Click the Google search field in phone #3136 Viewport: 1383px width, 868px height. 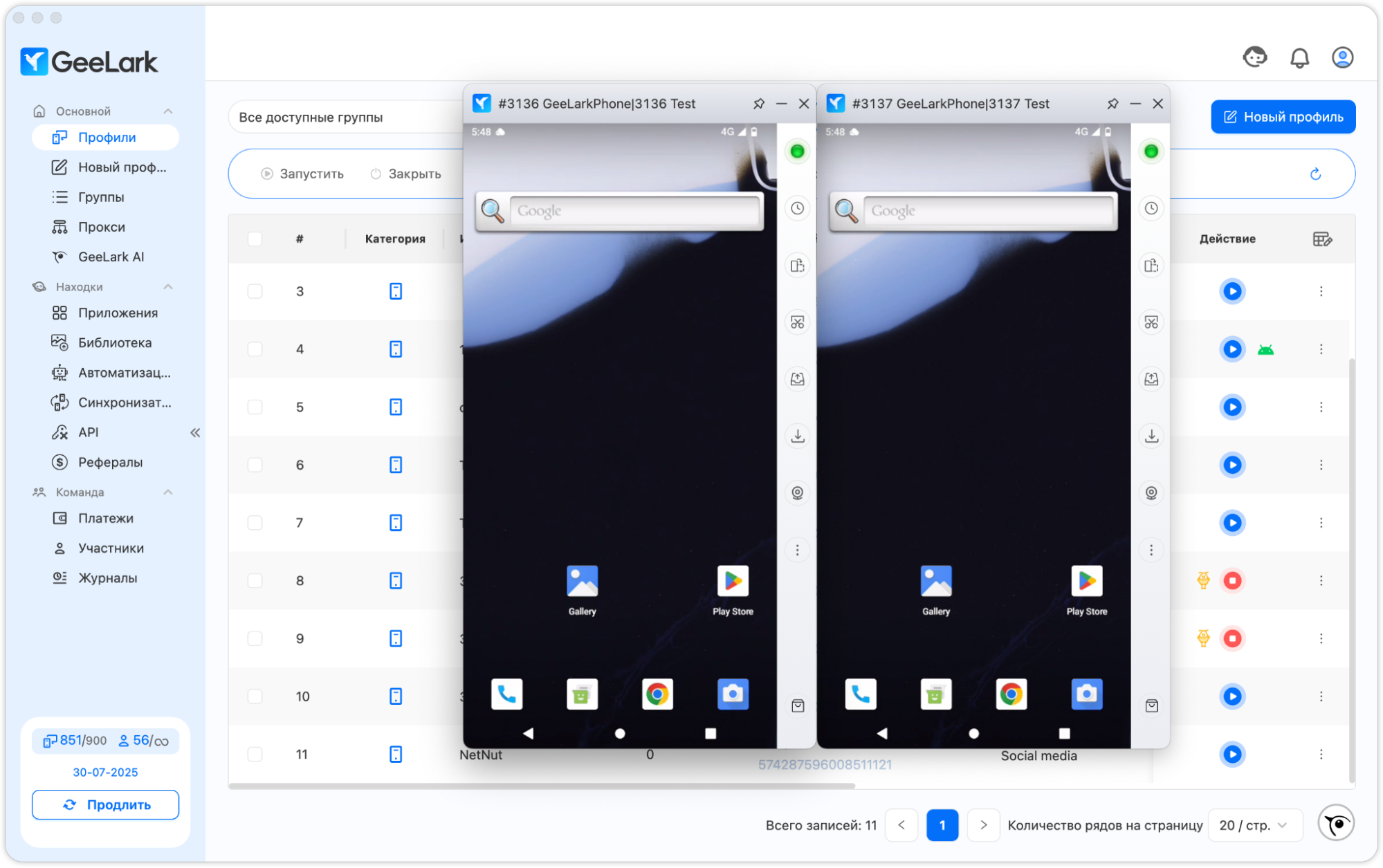tap(633, 211)
